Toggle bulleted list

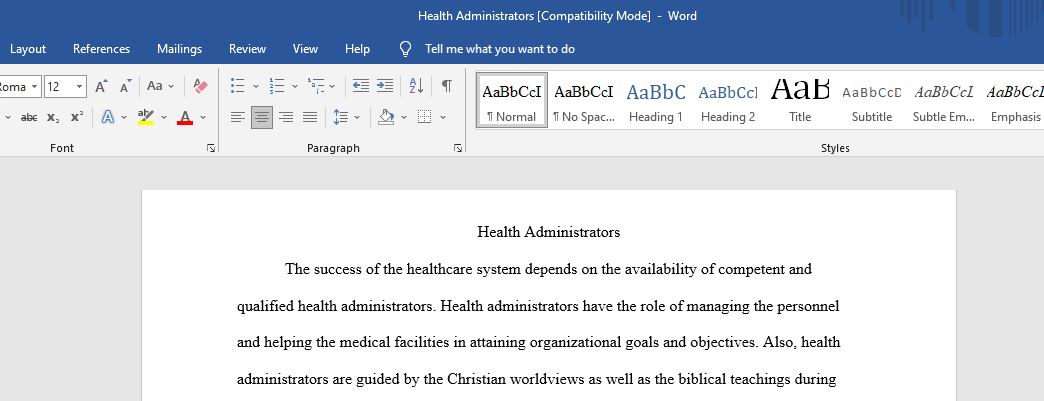click(238, 86)
